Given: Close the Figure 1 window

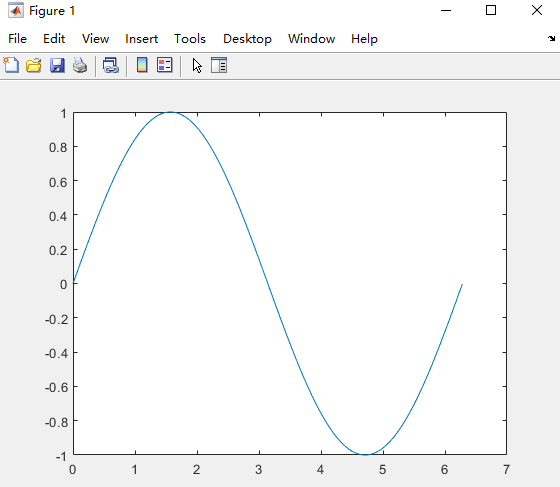Looking at the screenshot, I should point(537,10).
